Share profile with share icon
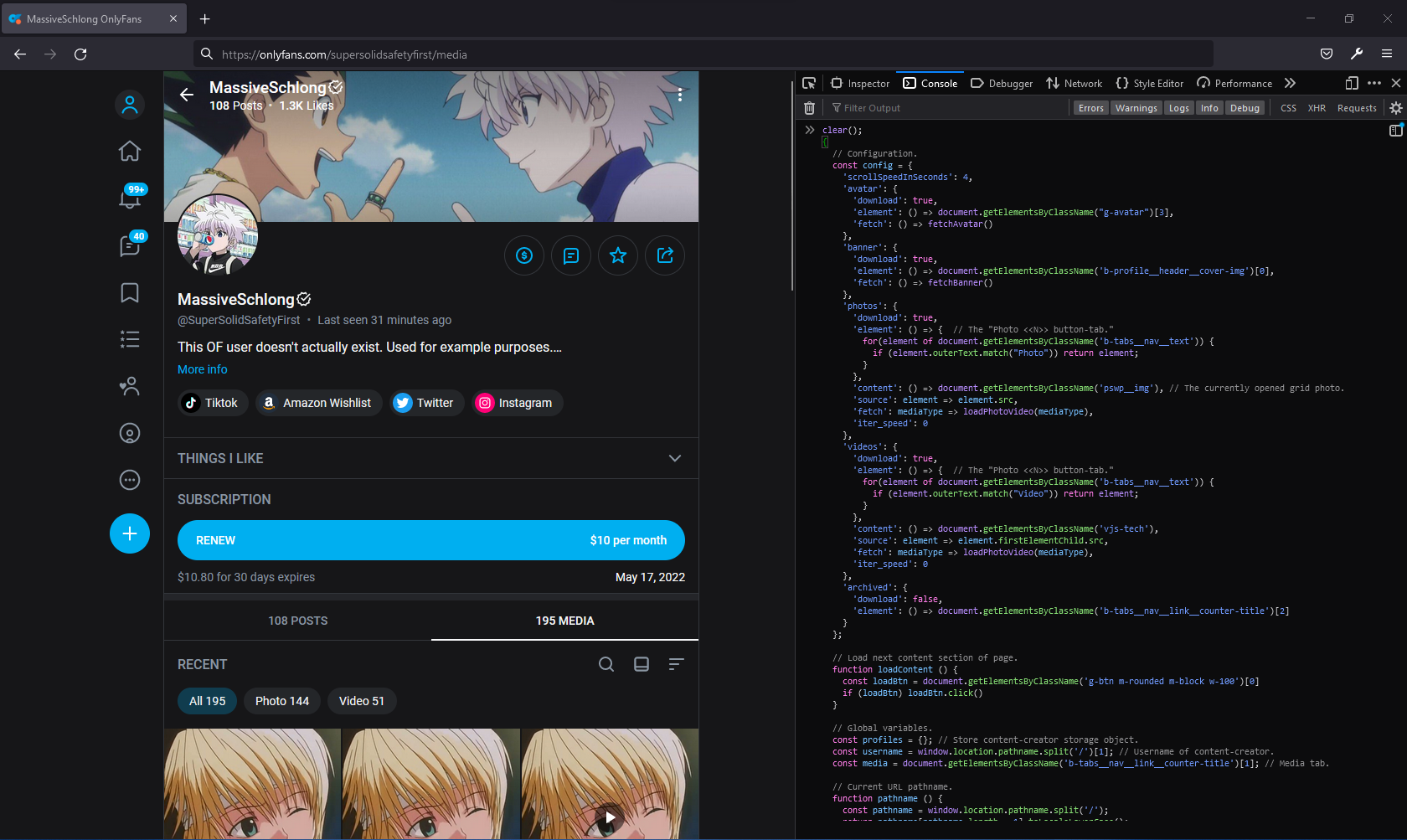The height and width of the screenshot is (840, 1407). 665,255
